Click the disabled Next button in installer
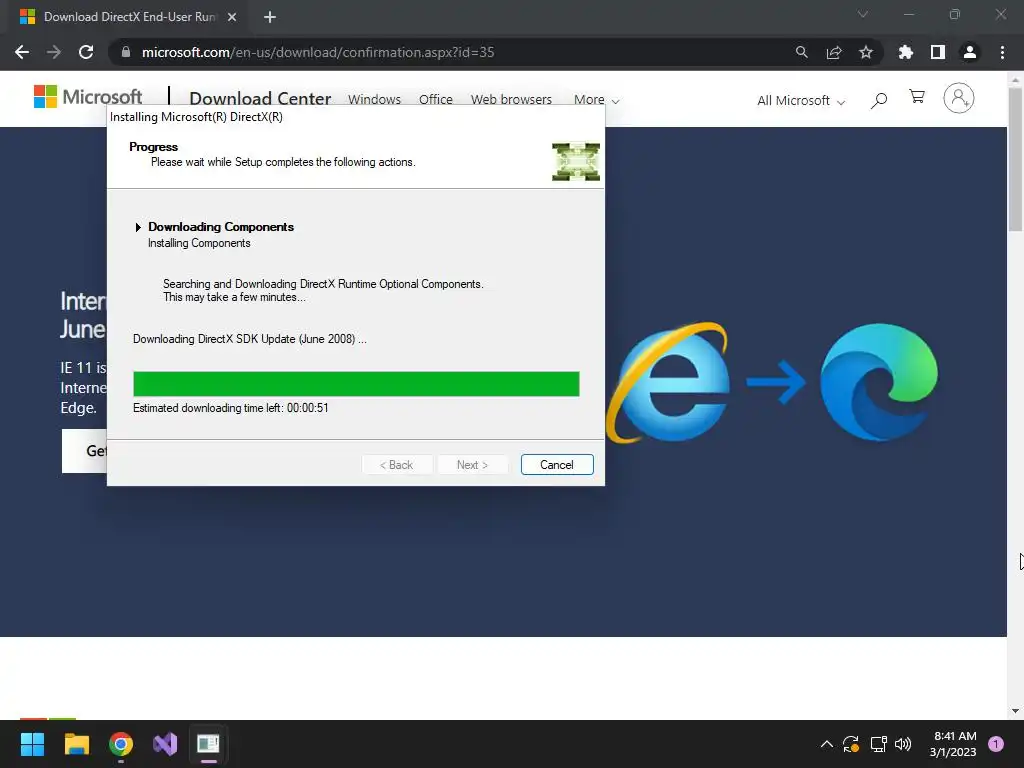The height and width of the screenshot is (768, 1024). [x=472, y=464]
